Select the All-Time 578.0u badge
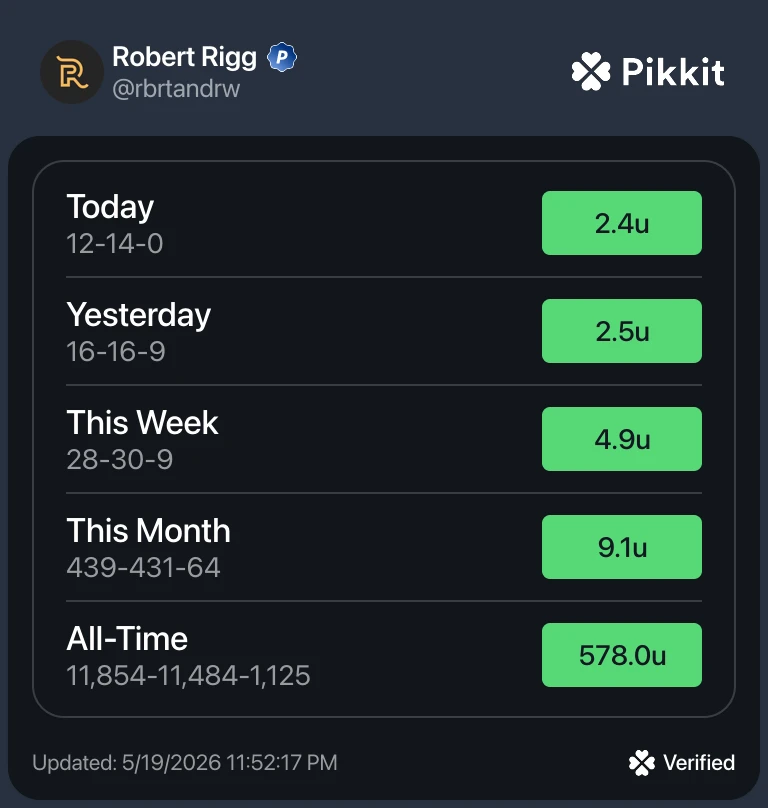The image size is (768, 808). pyautogui.click(x=622, y=655)
